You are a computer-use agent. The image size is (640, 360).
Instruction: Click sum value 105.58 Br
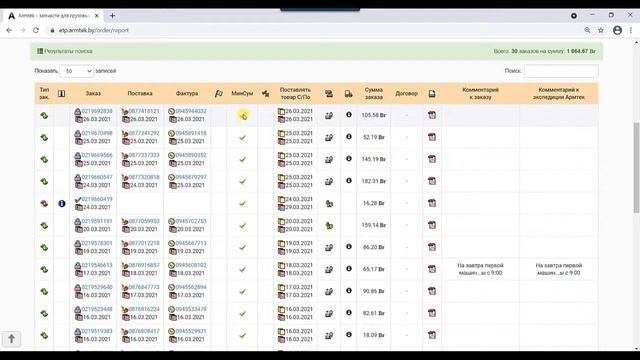(373, 115)
